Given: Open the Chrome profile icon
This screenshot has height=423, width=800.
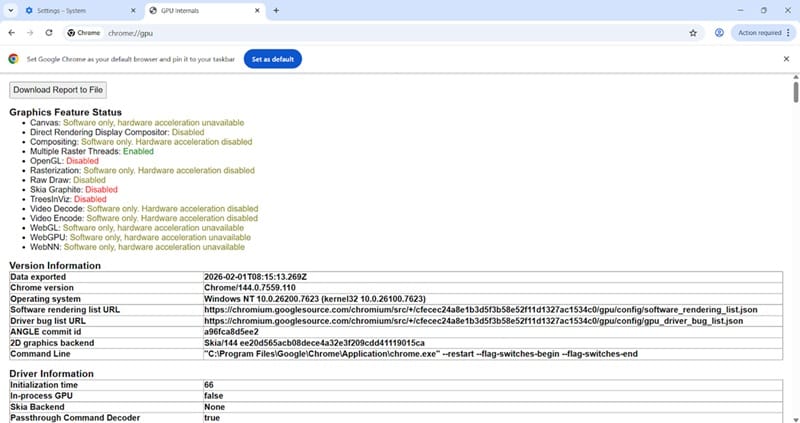Looking at the screenshot, I should pos(719,33).
